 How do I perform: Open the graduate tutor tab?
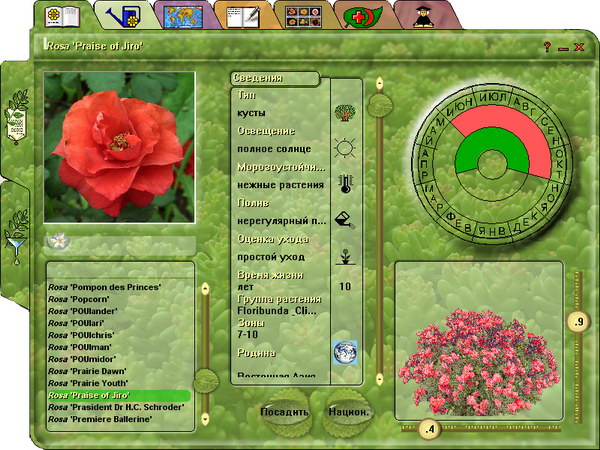(x=422, y=17)
